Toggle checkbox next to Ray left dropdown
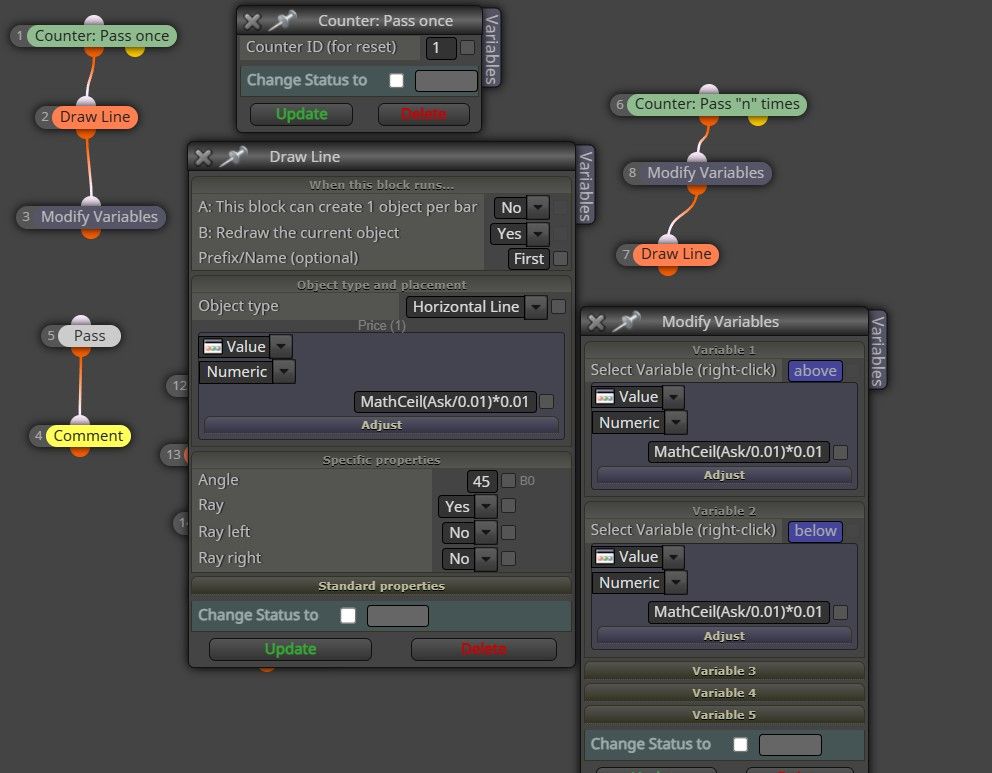 click(508, 533)
